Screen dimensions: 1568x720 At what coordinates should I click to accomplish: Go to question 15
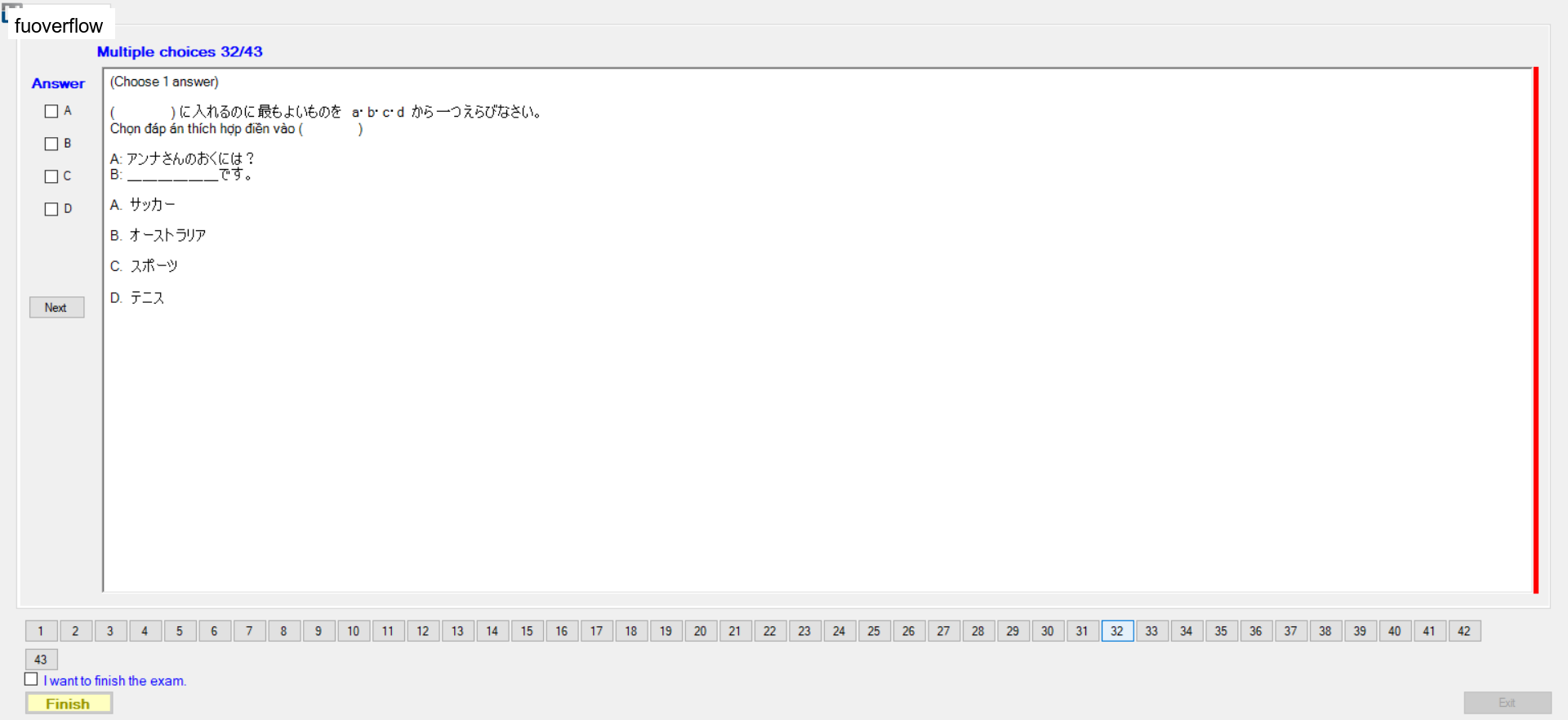(x=527, y=631)
